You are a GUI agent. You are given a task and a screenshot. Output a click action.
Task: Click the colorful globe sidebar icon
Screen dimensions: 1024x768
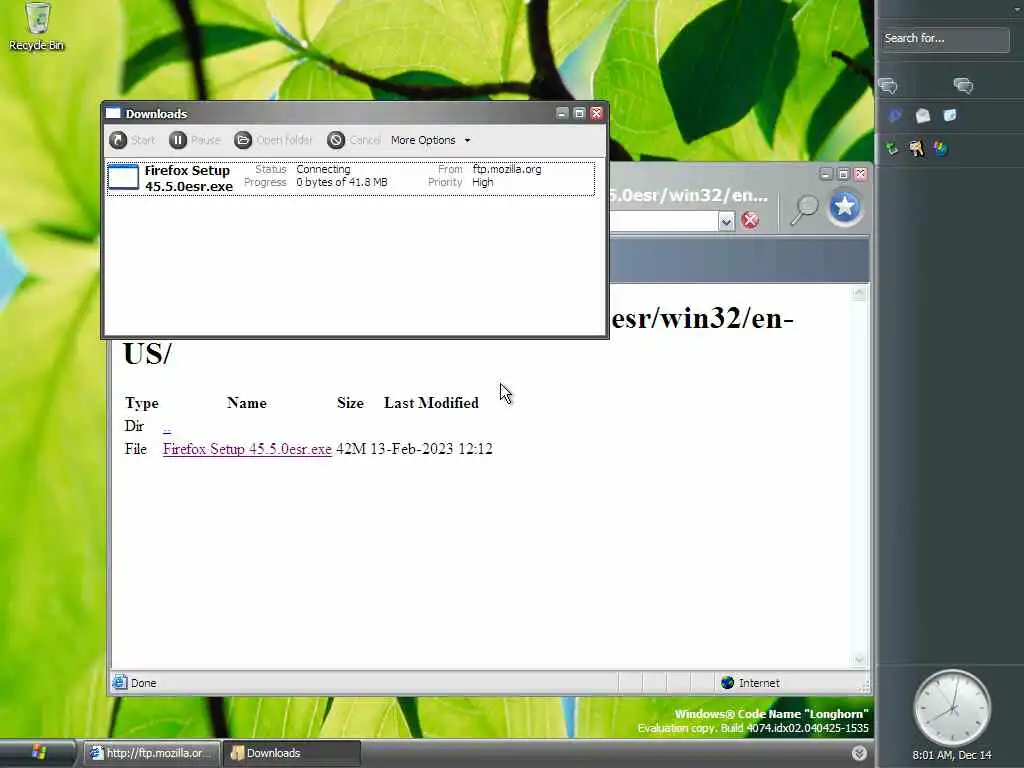point(940,149)
